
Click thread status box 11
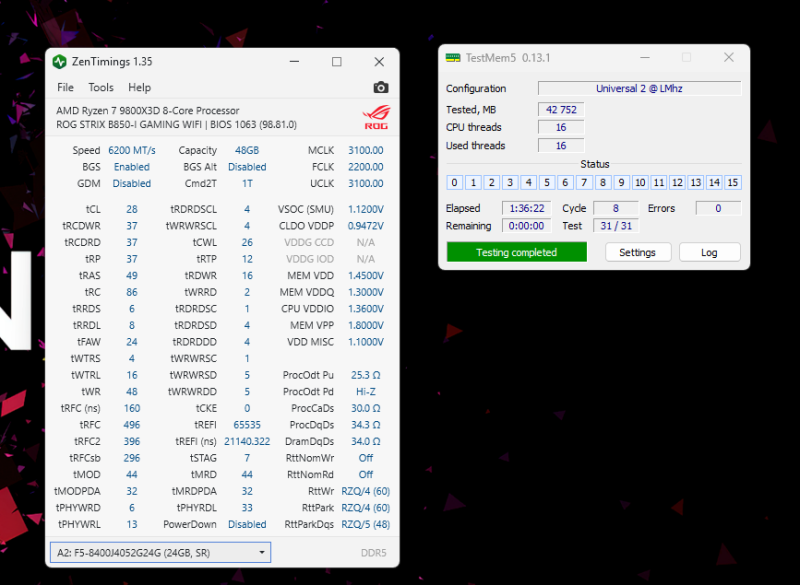click(659, 183)
